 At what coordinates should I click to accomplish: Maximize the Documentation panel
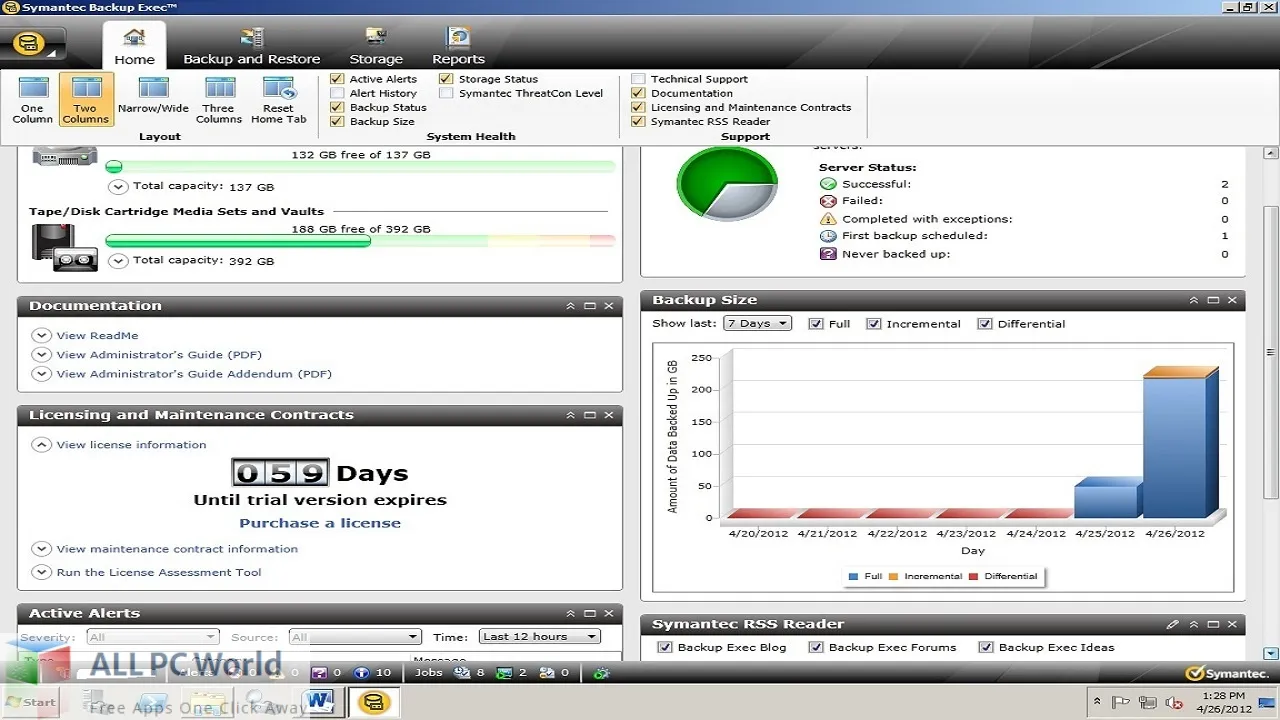click(590, 306)
